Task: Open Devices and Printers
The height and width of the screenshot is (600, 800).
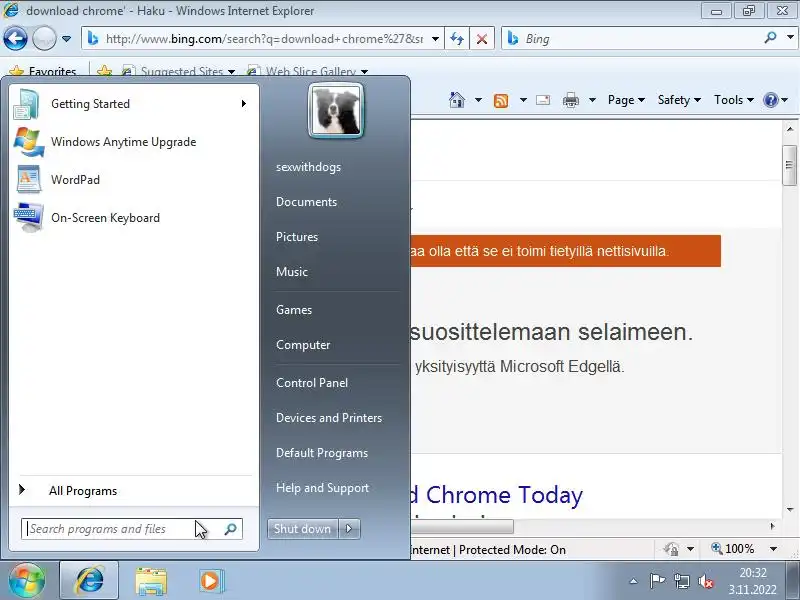Action: tap(329, 418)
